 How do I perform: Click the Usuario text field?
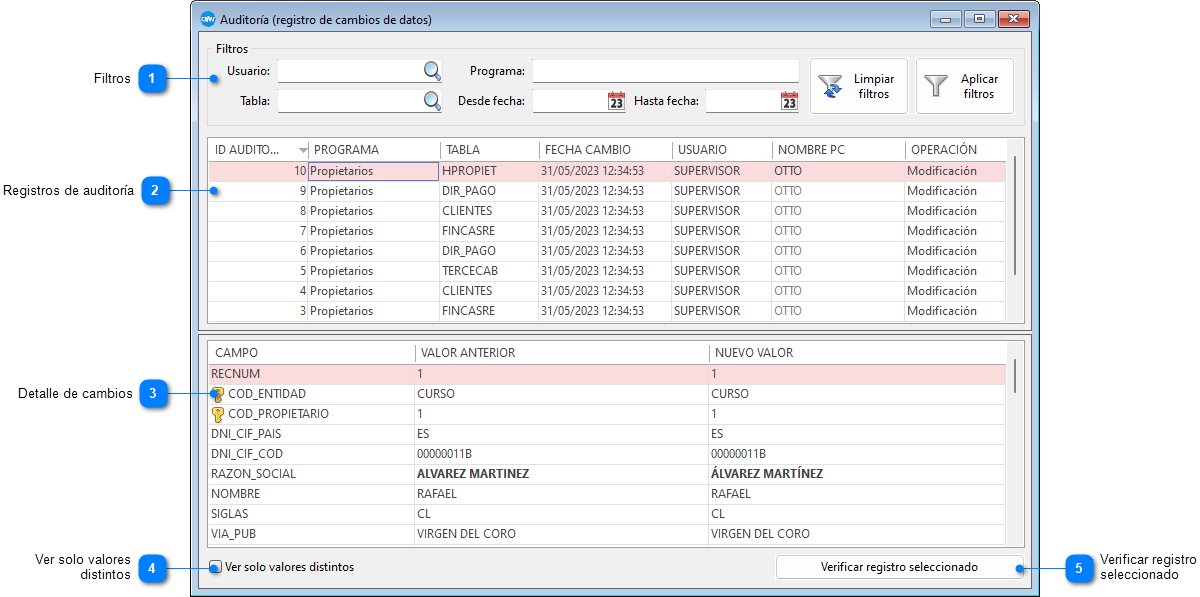pos(349,71)
